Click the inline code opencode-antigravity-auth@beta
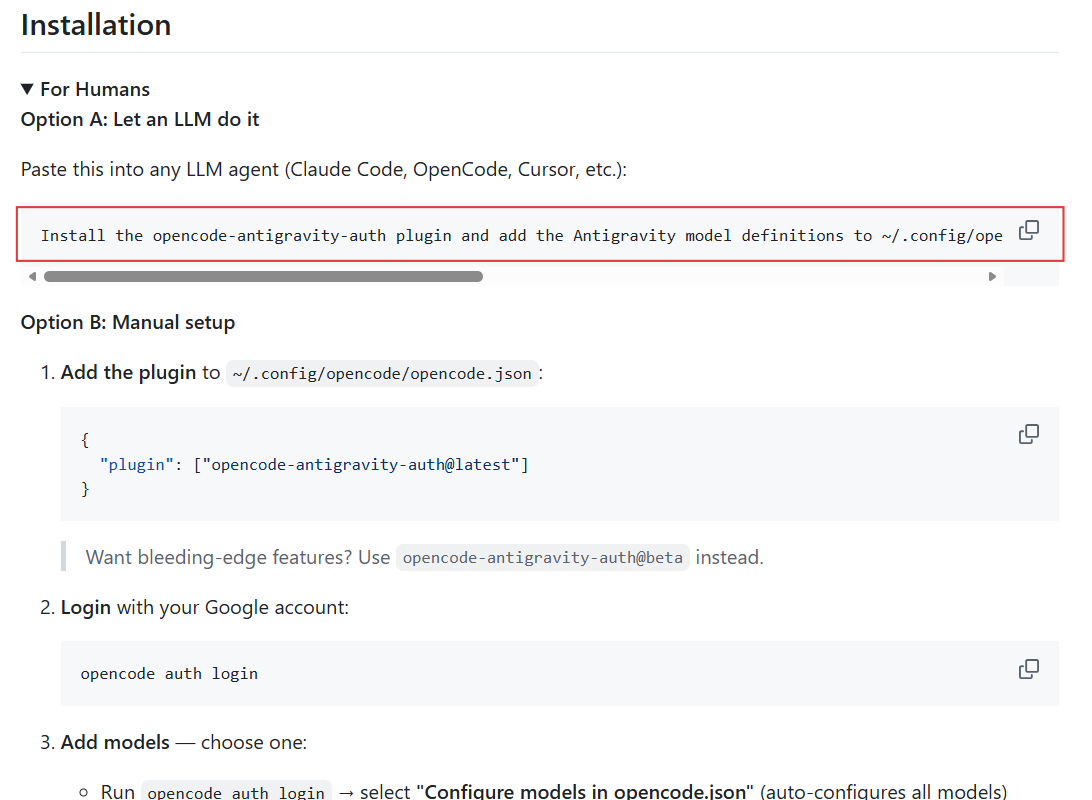This screenshot has height=800, width=1092. pyautogui.click(x=543, y=558)
